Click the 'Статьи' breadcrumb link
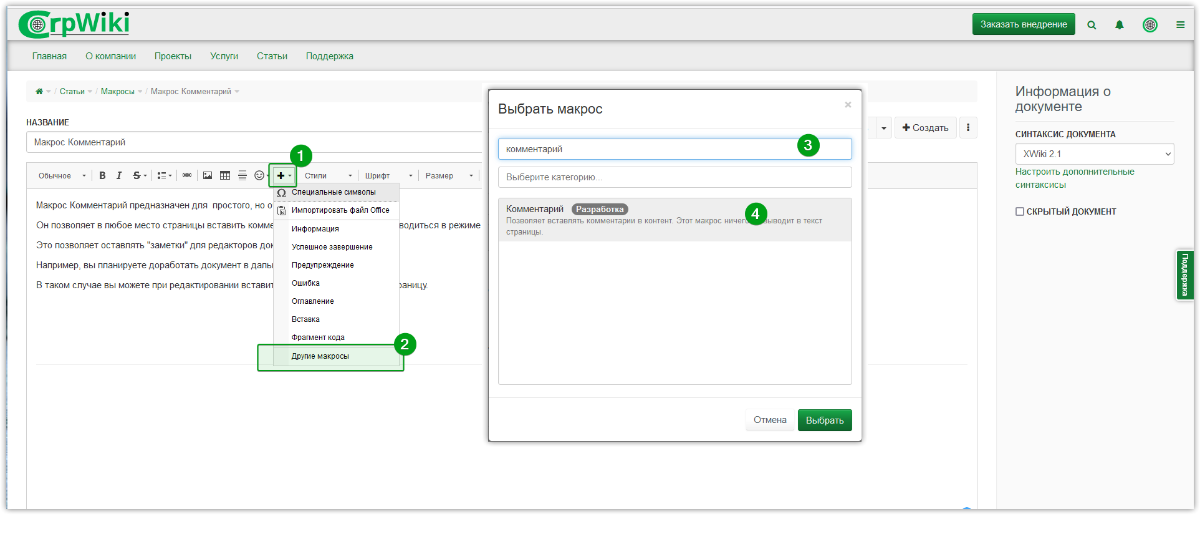Screen dimensions: 1200x534 (x=72, y=91)
